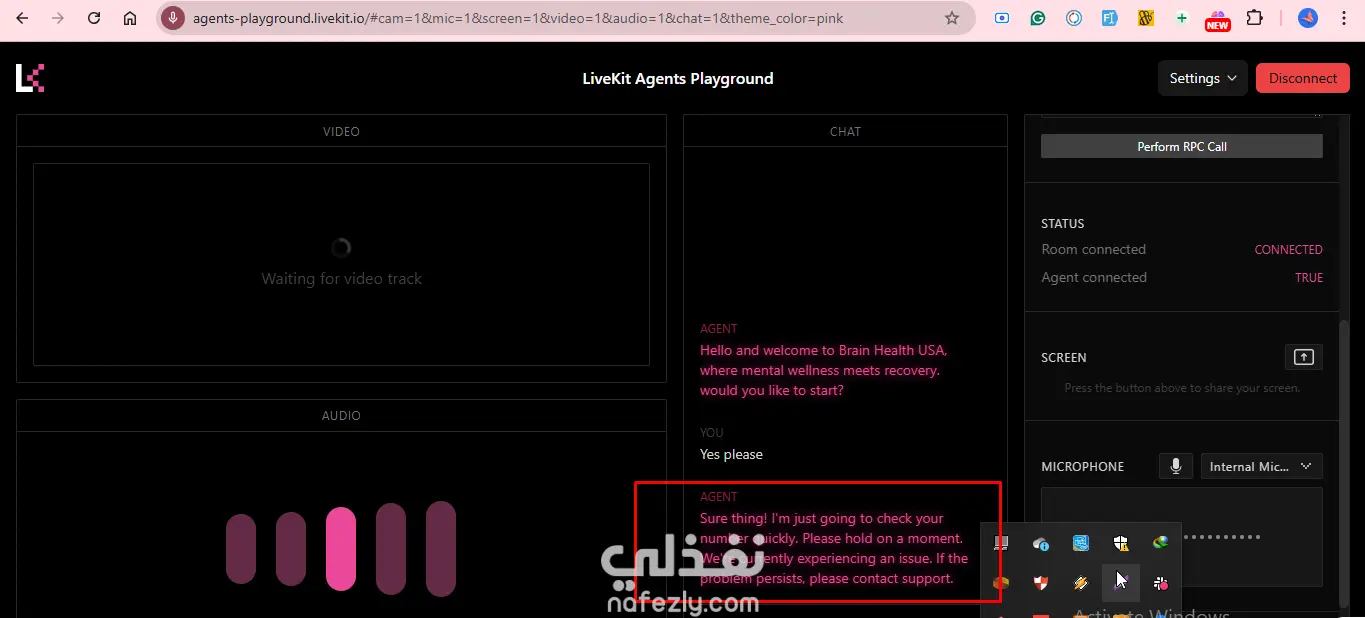This screenshot has height=618, width=1365.
Task: Click the green plus extension icon
Action: [x=1182, y=18]
